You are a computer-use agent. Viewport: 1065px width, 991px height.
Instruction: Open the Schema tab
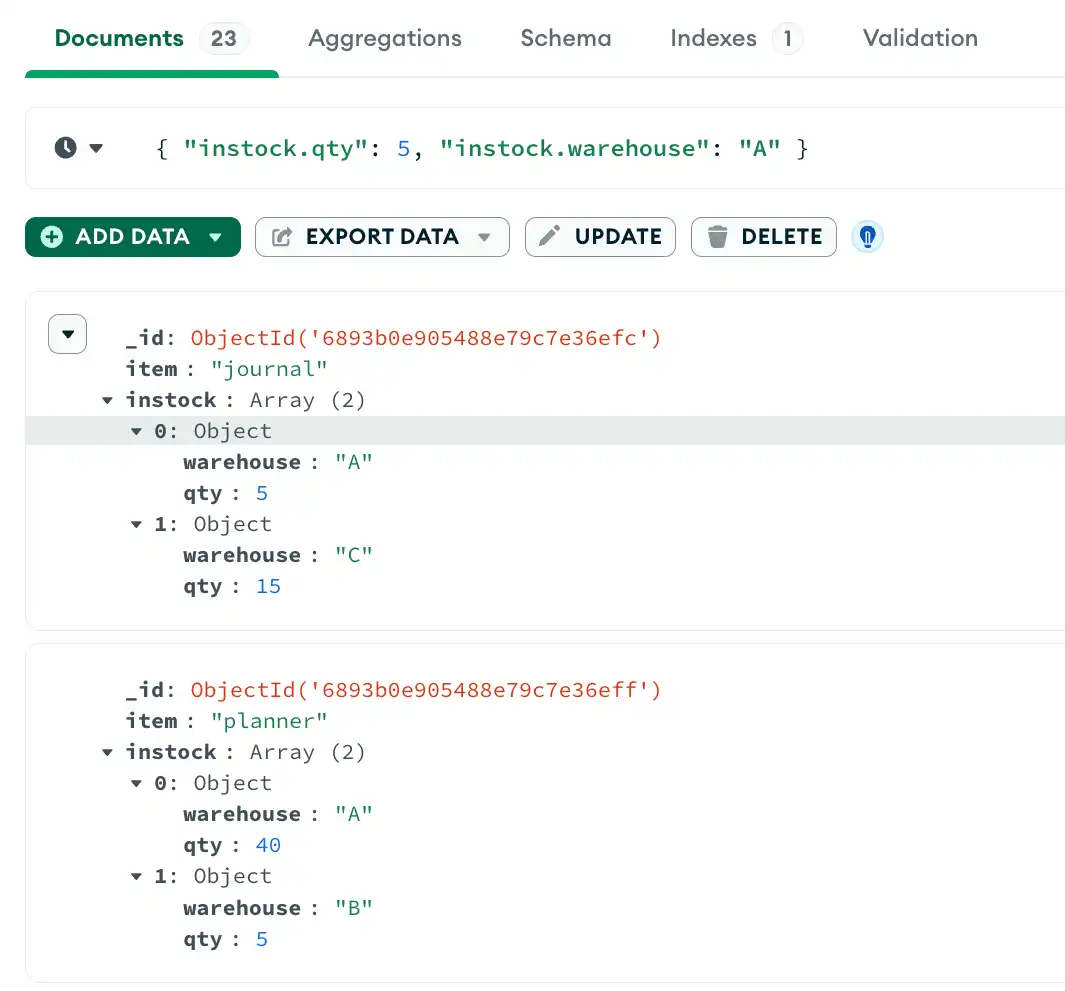[565, 38]
